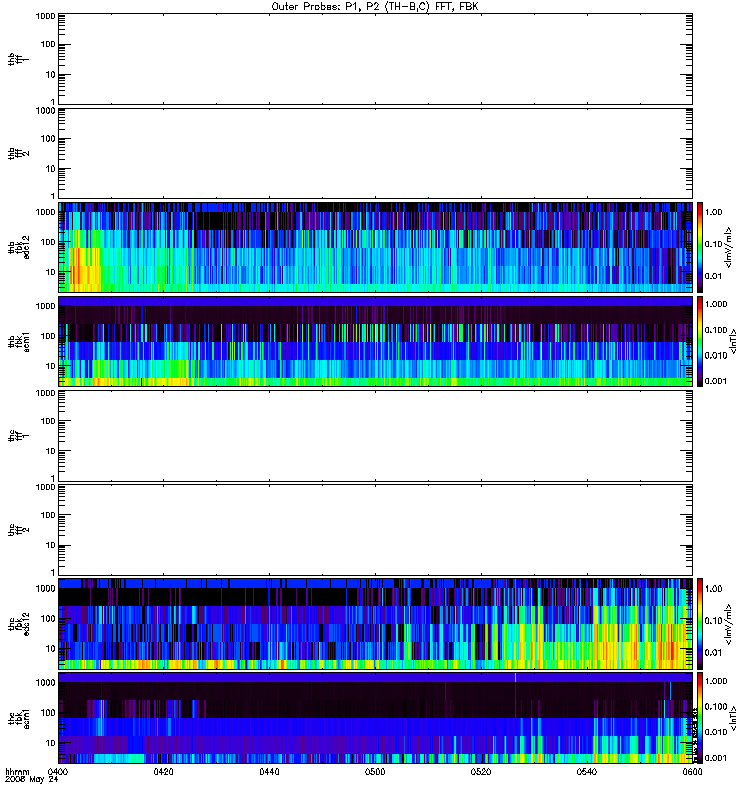This screenshot has width=750, height=800.
Task: Select the empty thc fff 1 panel
Action: 376,436
